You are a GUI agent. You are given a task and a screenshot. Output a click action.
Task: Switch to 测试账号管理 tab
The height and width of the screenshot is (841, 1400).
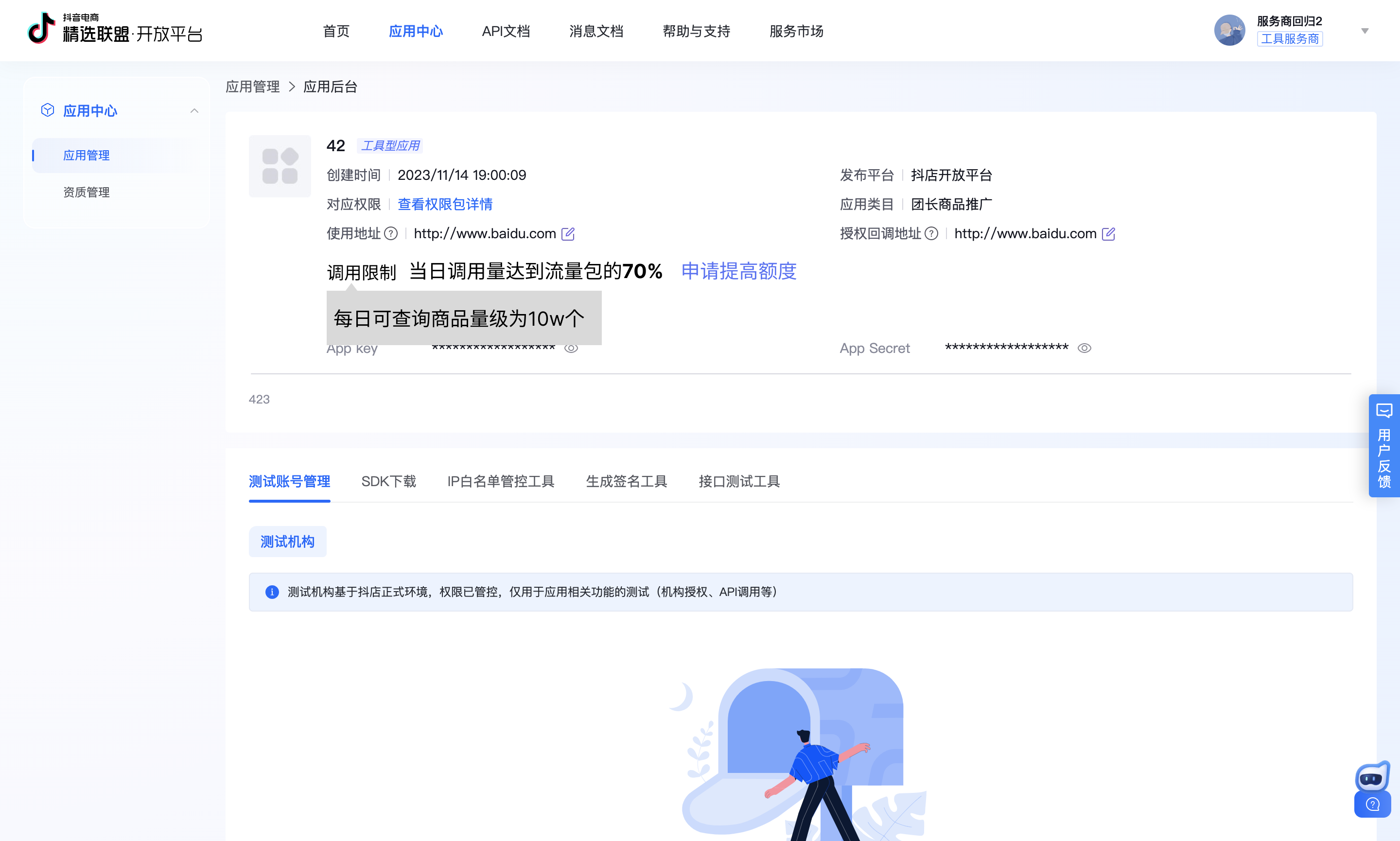(x=290, y=482)
